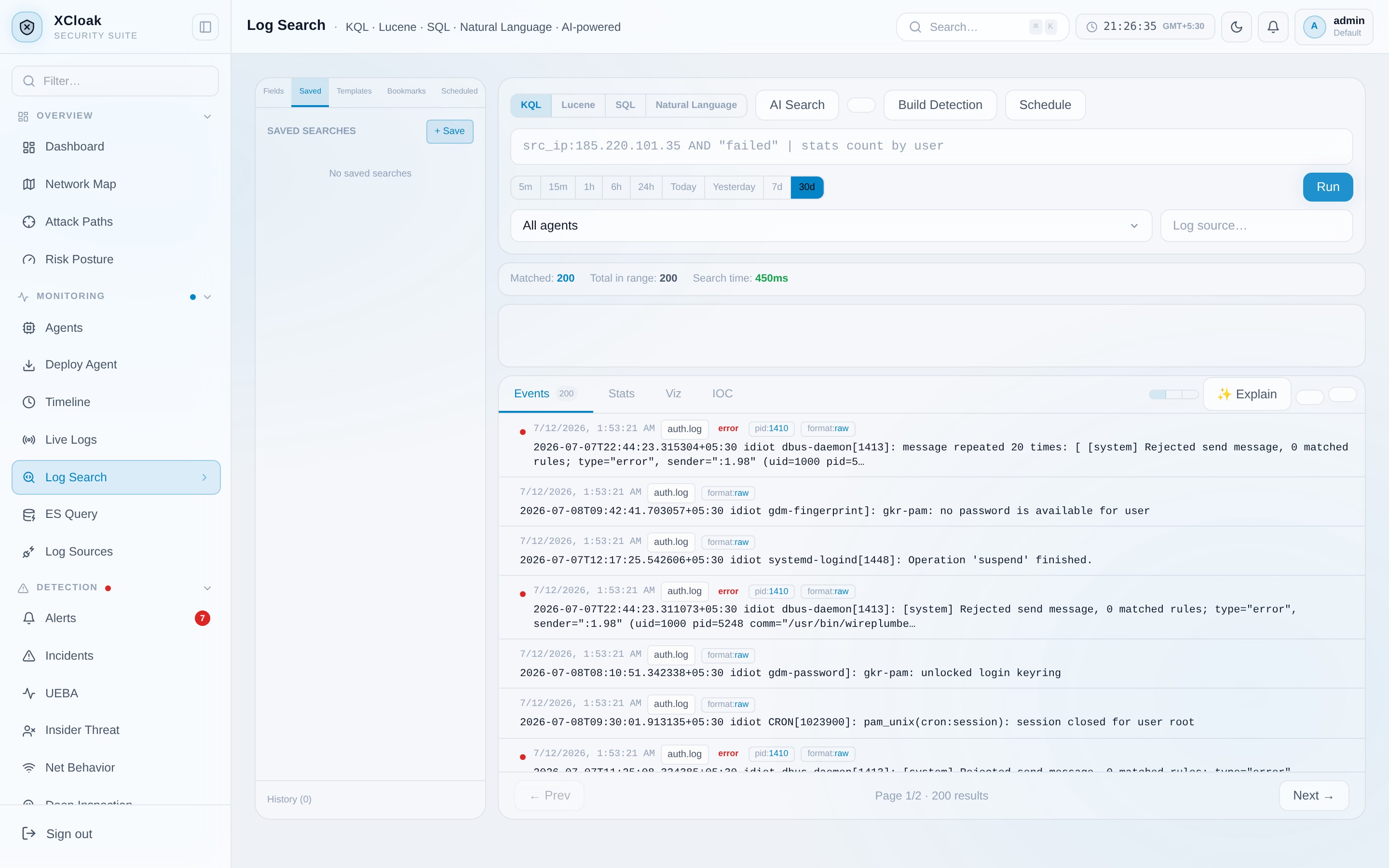1389x868 pixels.
Task: Open ES Query page
Action: pos(115,515)
